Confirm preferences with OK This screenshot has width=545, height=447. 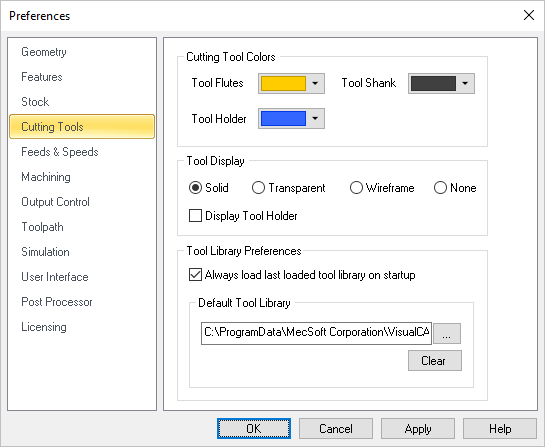(254, 429)
